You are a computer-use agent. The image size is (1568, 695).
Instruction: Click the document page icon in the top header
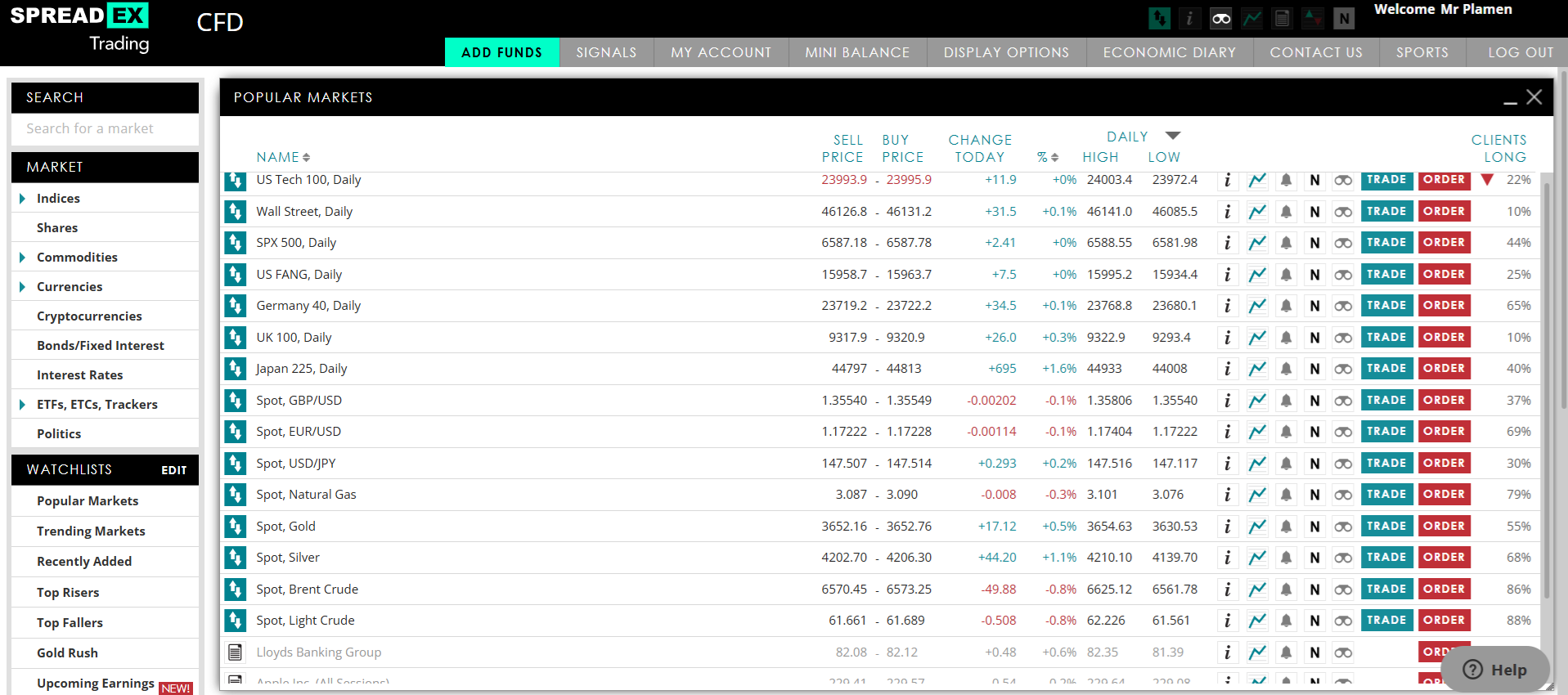click(1282, 18)
